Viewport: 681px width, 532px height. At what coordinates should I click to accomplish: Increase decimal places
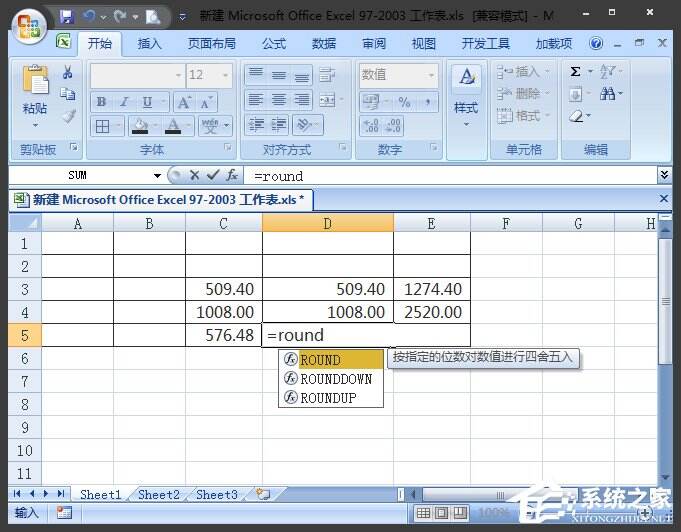(371, 126)
